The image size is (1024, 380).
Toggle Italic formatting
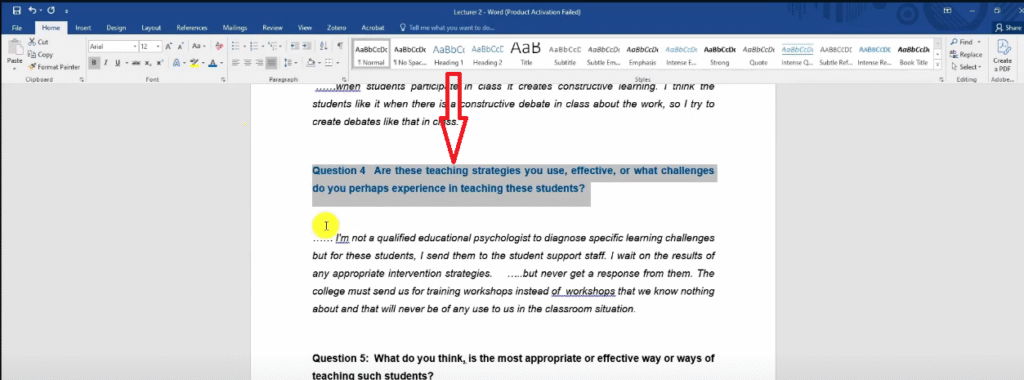tap(106, 63)
